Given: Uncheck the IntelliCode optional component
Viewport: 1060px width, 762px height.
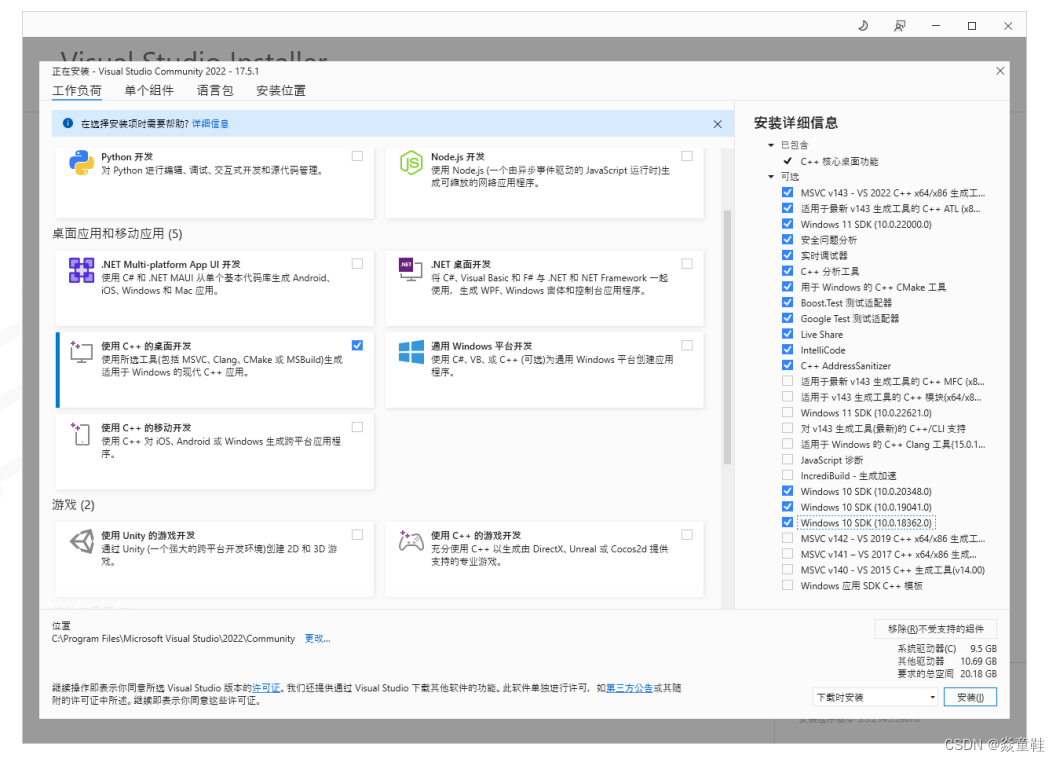Looking at the screenshot, I should (x=788, y=349).
